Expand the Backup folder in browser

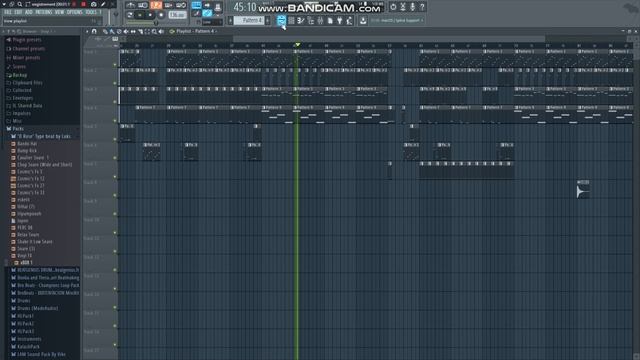(17, 75)
